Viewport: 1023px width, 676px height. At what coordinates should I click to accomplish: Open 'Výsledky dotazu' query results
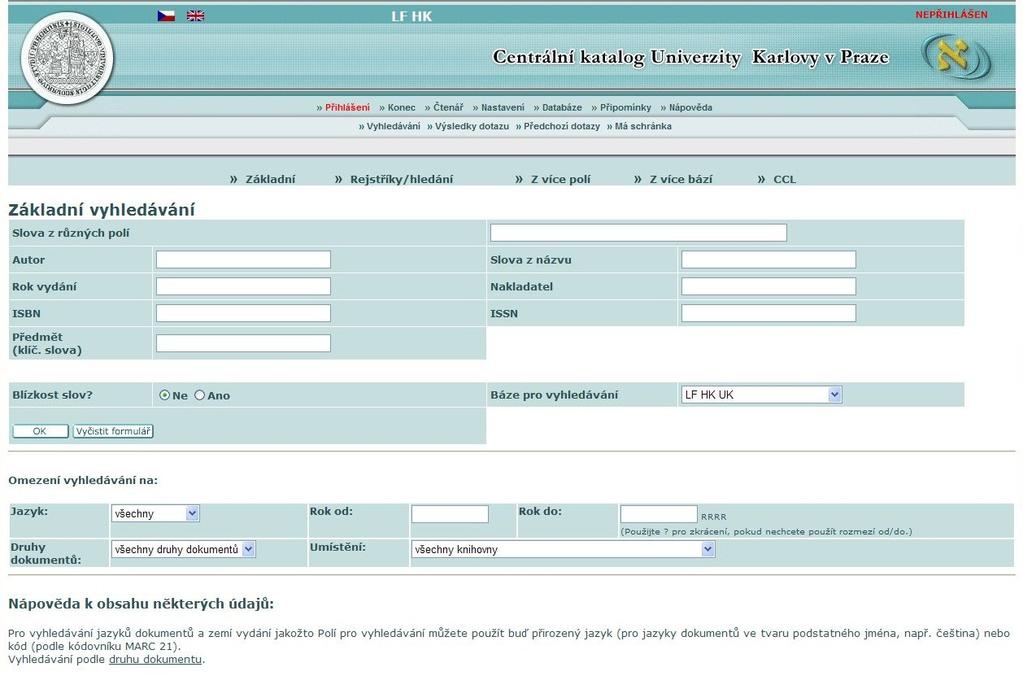point(472,127)
